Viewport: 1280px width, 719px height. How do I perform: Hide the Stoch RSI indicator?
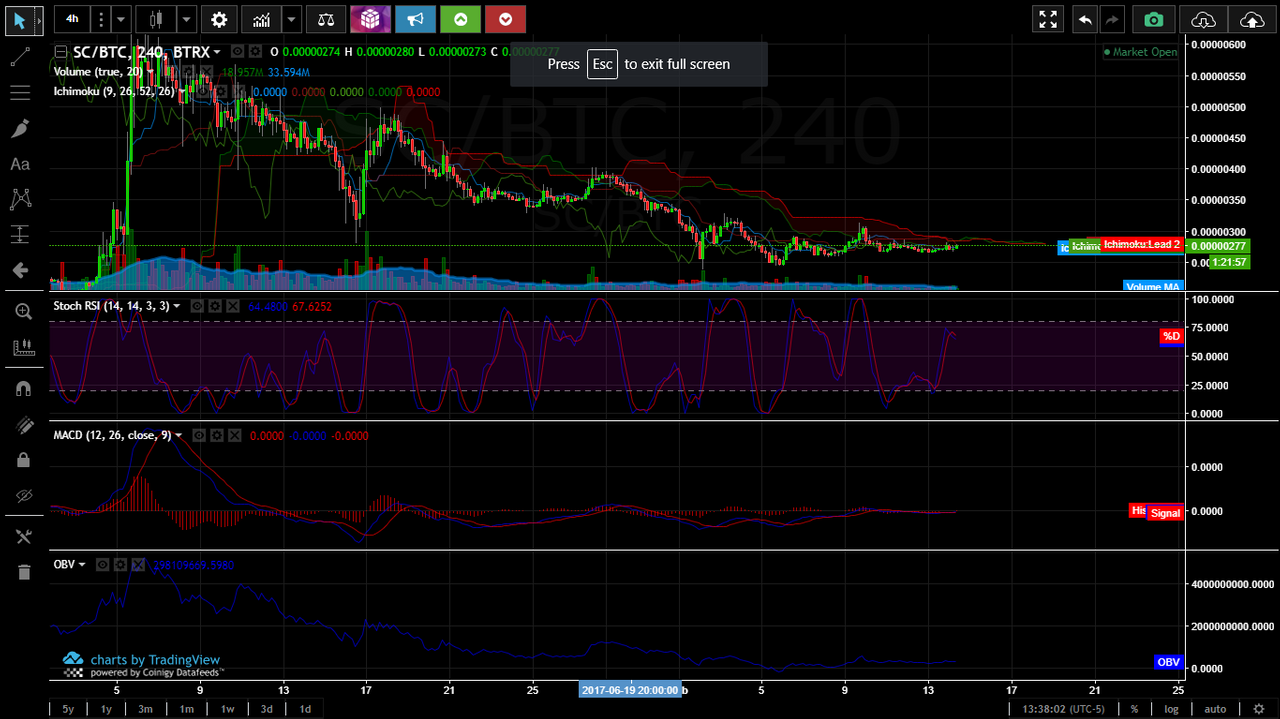(197, 306)
